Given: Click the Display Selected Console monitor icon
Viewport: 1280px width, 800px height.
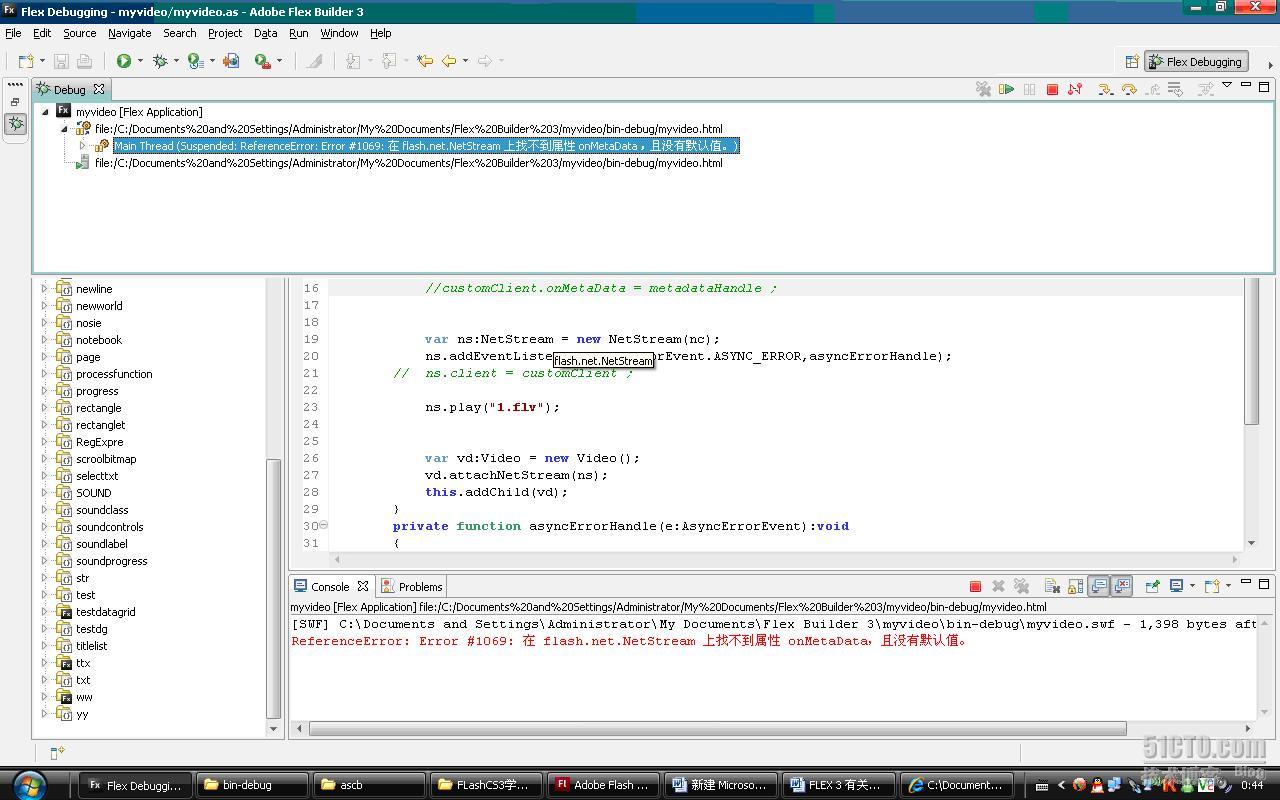Looking at the screenshot, I should 1177,586.
